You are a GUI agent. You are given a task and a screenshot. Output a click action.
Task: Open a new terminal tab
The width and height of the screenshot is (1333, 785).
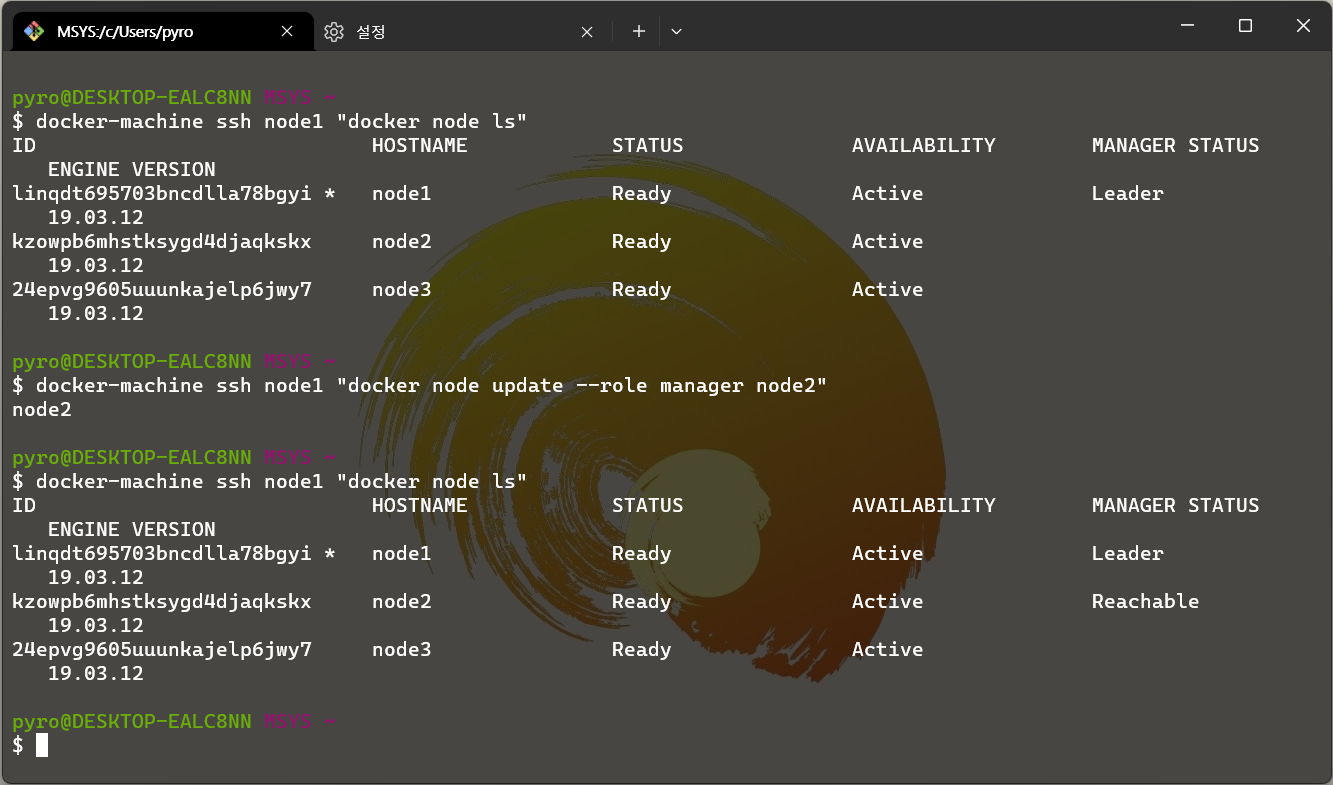[x=639, y=31]
